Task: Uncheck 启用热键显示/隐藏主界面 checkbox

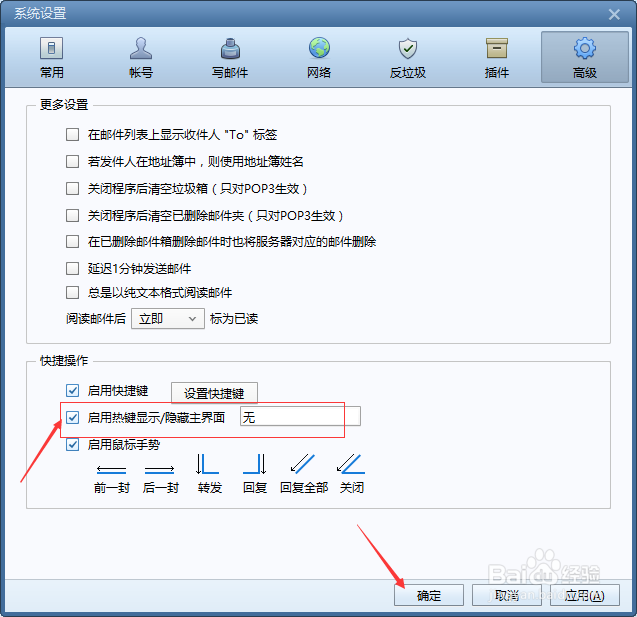Action: click(72, 418)
